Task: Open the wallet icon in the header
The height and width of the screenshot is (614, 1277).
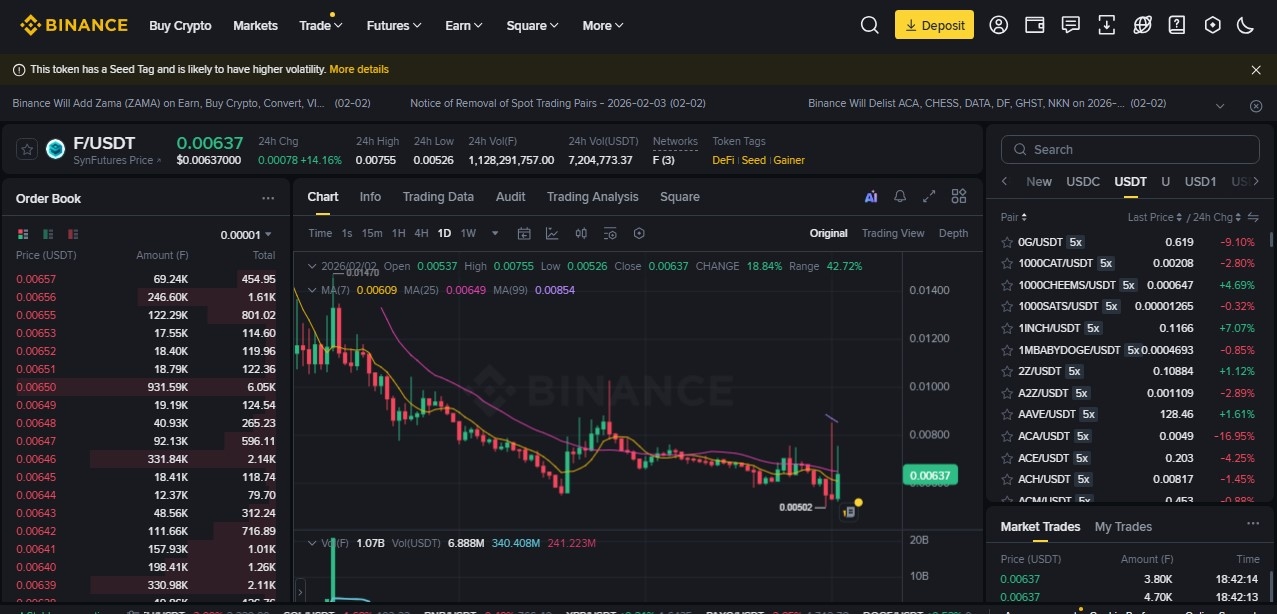Action: [x=1035, y=25]
